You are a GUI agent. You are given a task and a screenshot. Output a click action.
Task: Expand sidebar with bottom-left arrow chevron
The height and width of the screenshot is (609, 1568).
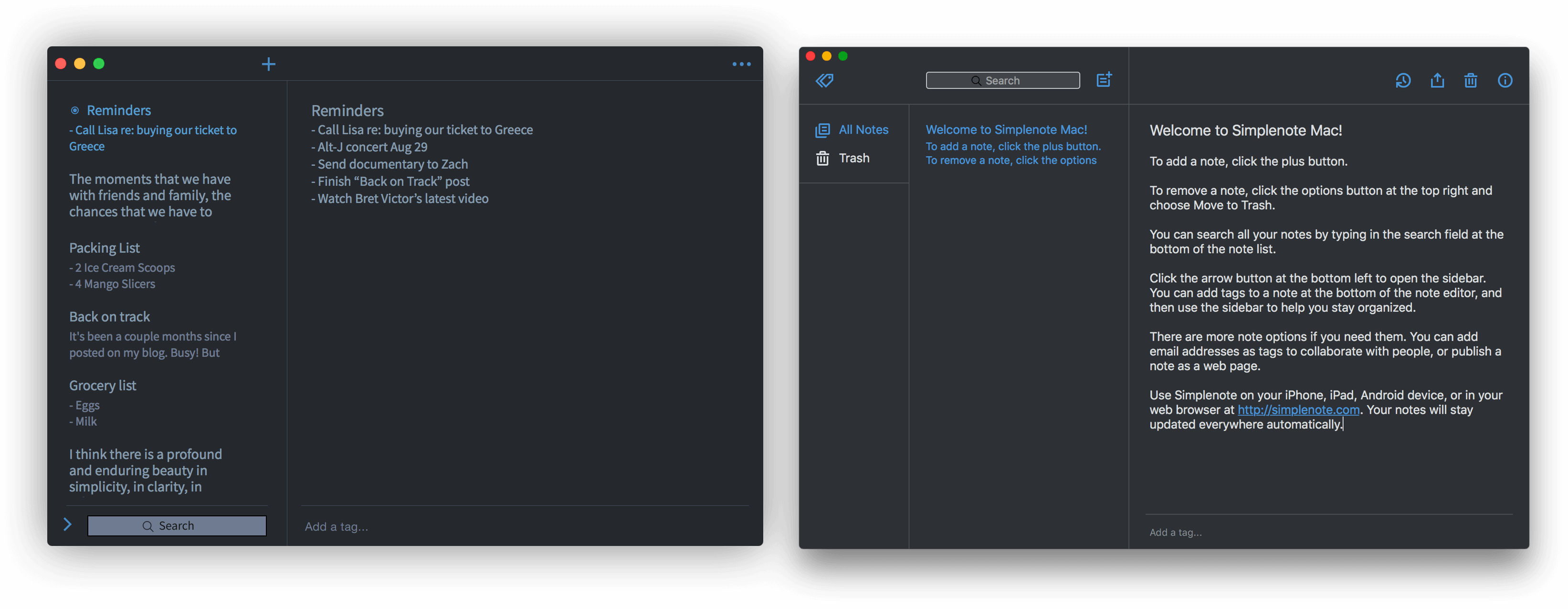click(68, 524)
